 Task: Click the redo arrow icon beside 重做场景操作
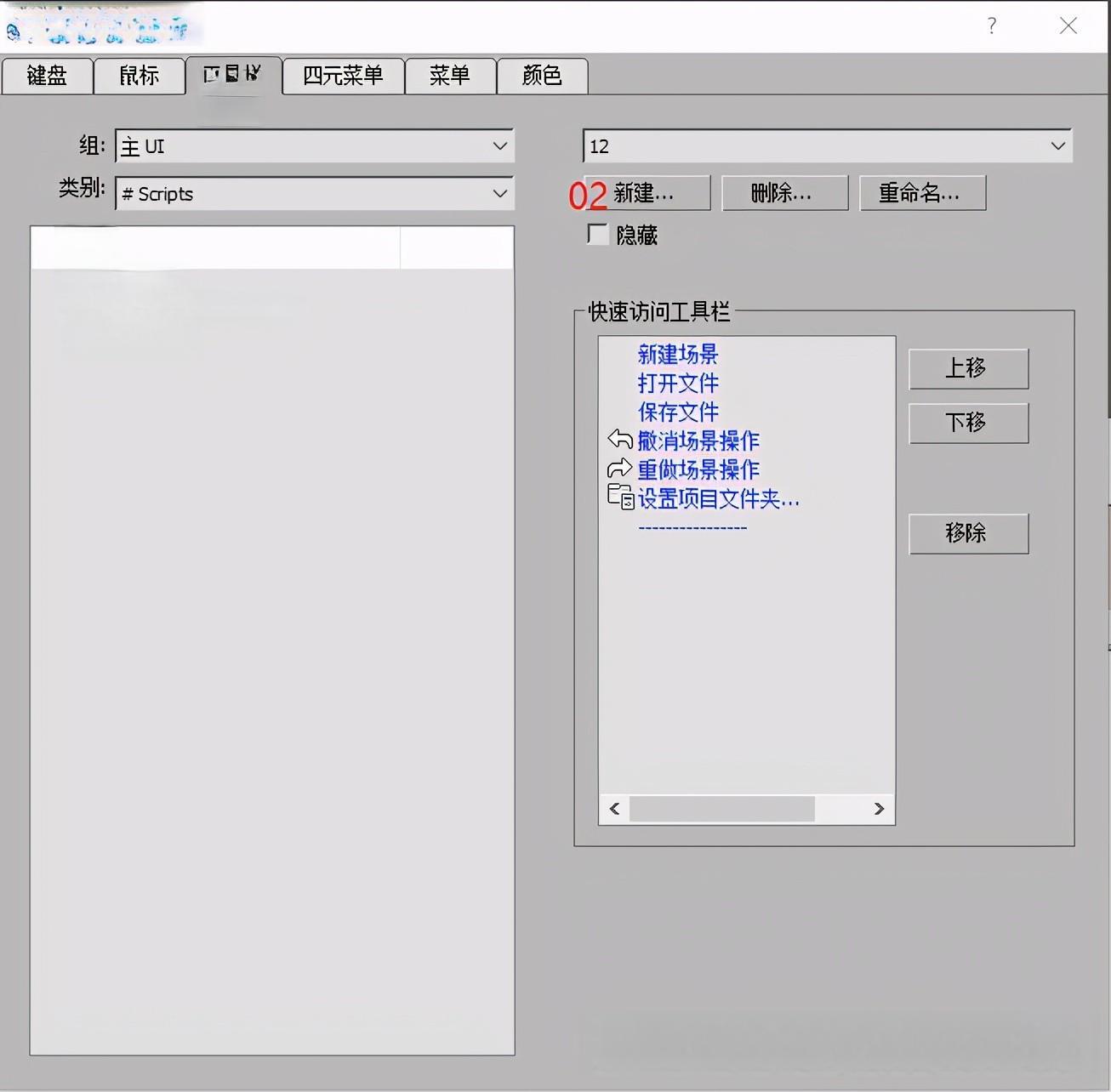point(619,469)
